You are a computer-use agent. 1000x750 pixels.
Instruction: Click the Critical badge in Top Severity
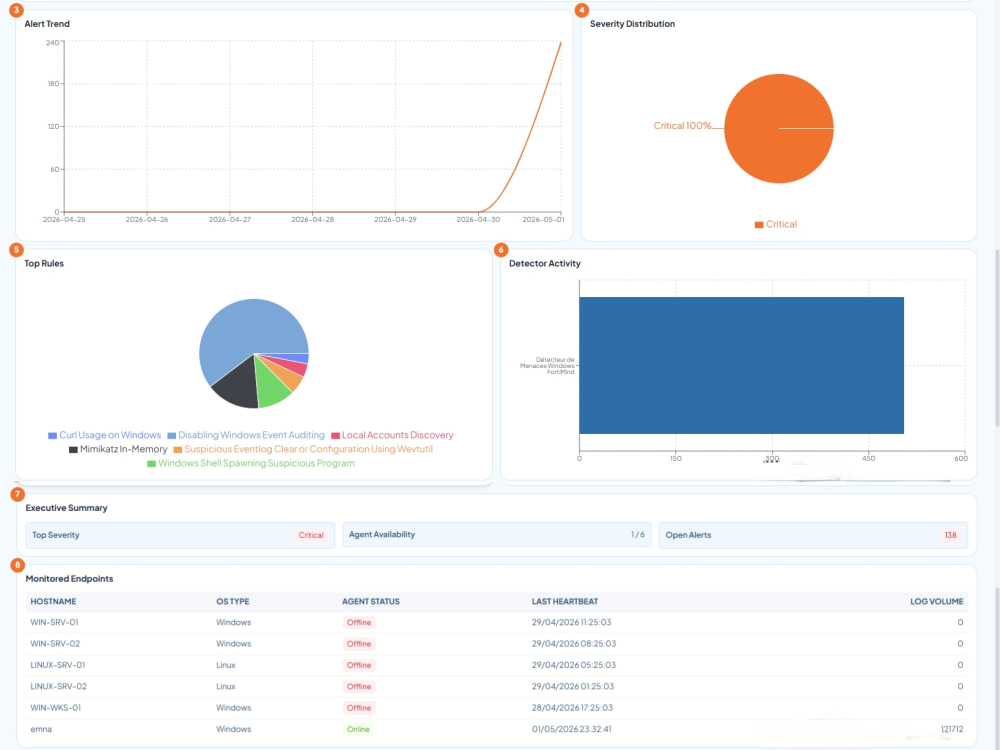[311, 535]
